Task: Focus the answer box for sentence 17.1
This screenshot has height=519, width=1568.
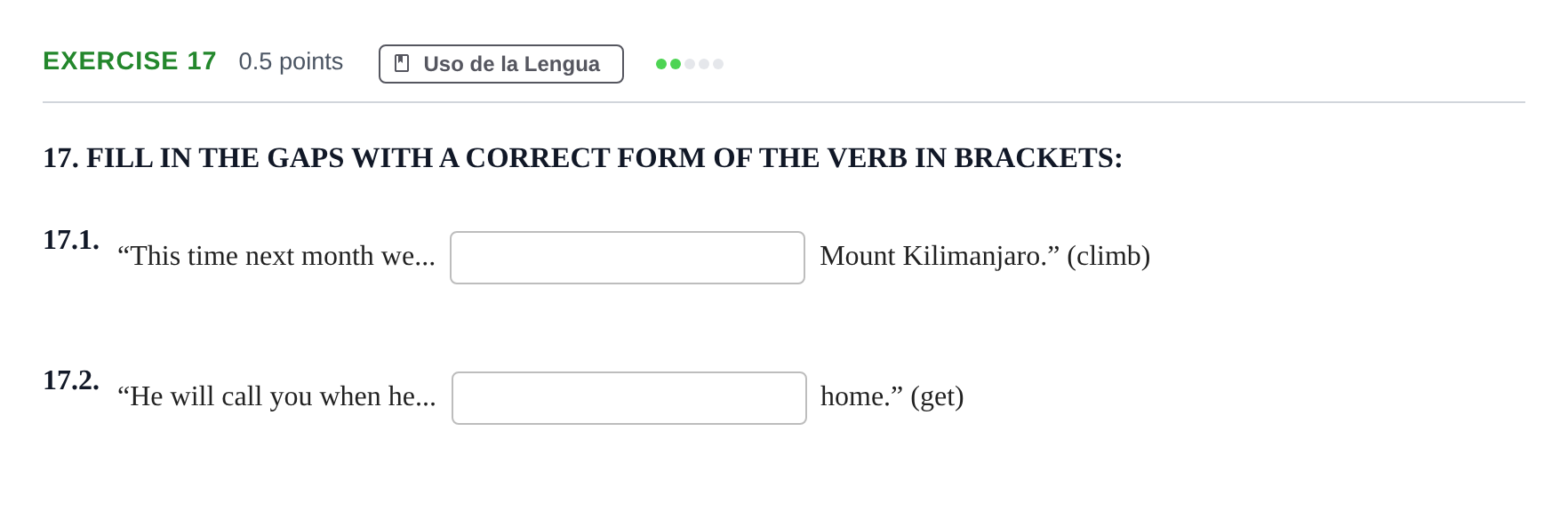Action: pyautogui.click(x=628, y=258)
